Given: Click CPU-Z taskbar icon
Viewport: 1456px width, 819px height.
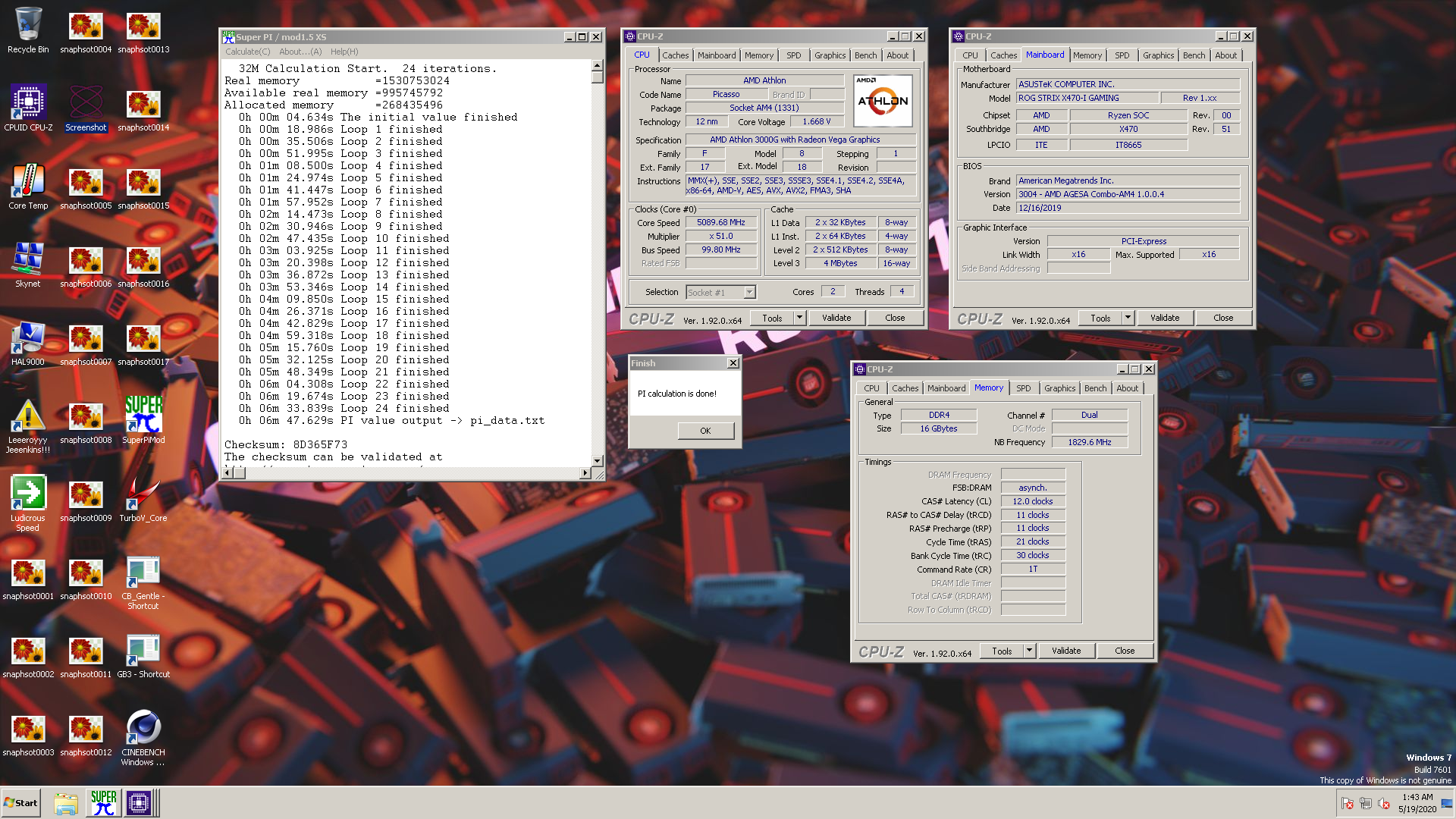Looking at the screenshot, I should [140, 803].
